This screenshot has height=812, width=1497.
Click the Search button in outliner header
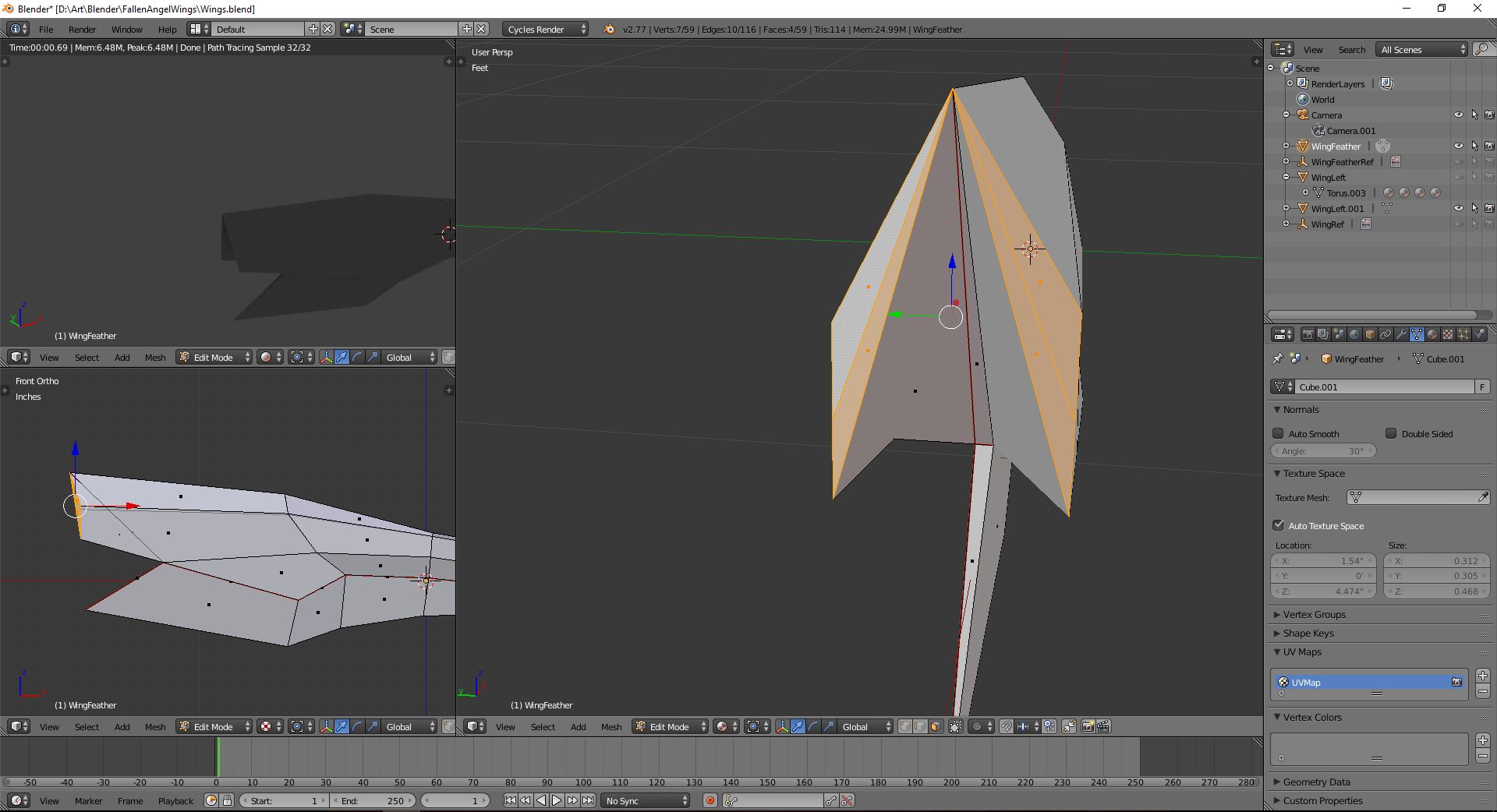[x=1351, y=49]
